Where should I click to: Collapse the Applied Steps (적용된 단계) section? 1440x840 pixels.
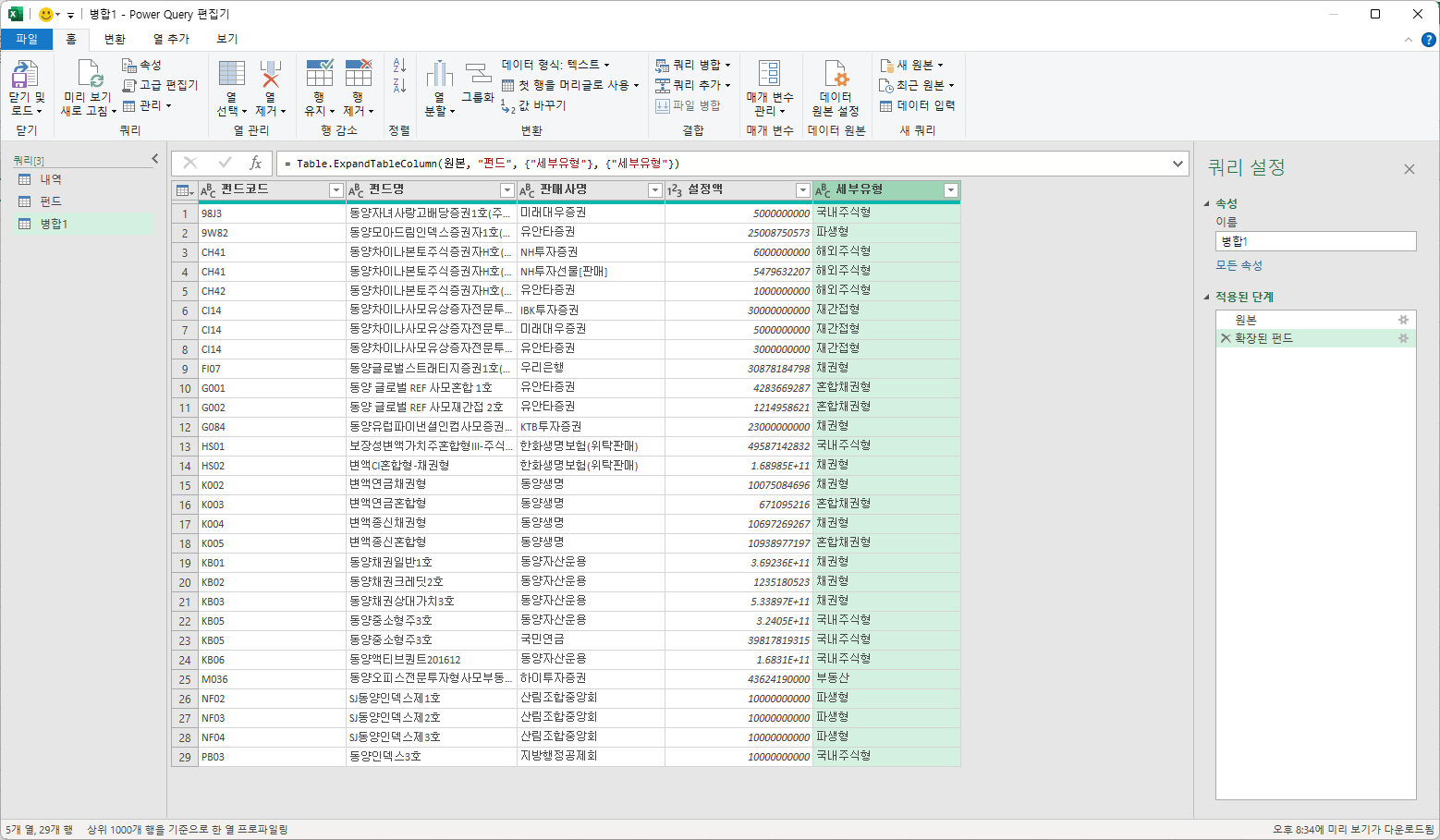(x=1207, y=297)
